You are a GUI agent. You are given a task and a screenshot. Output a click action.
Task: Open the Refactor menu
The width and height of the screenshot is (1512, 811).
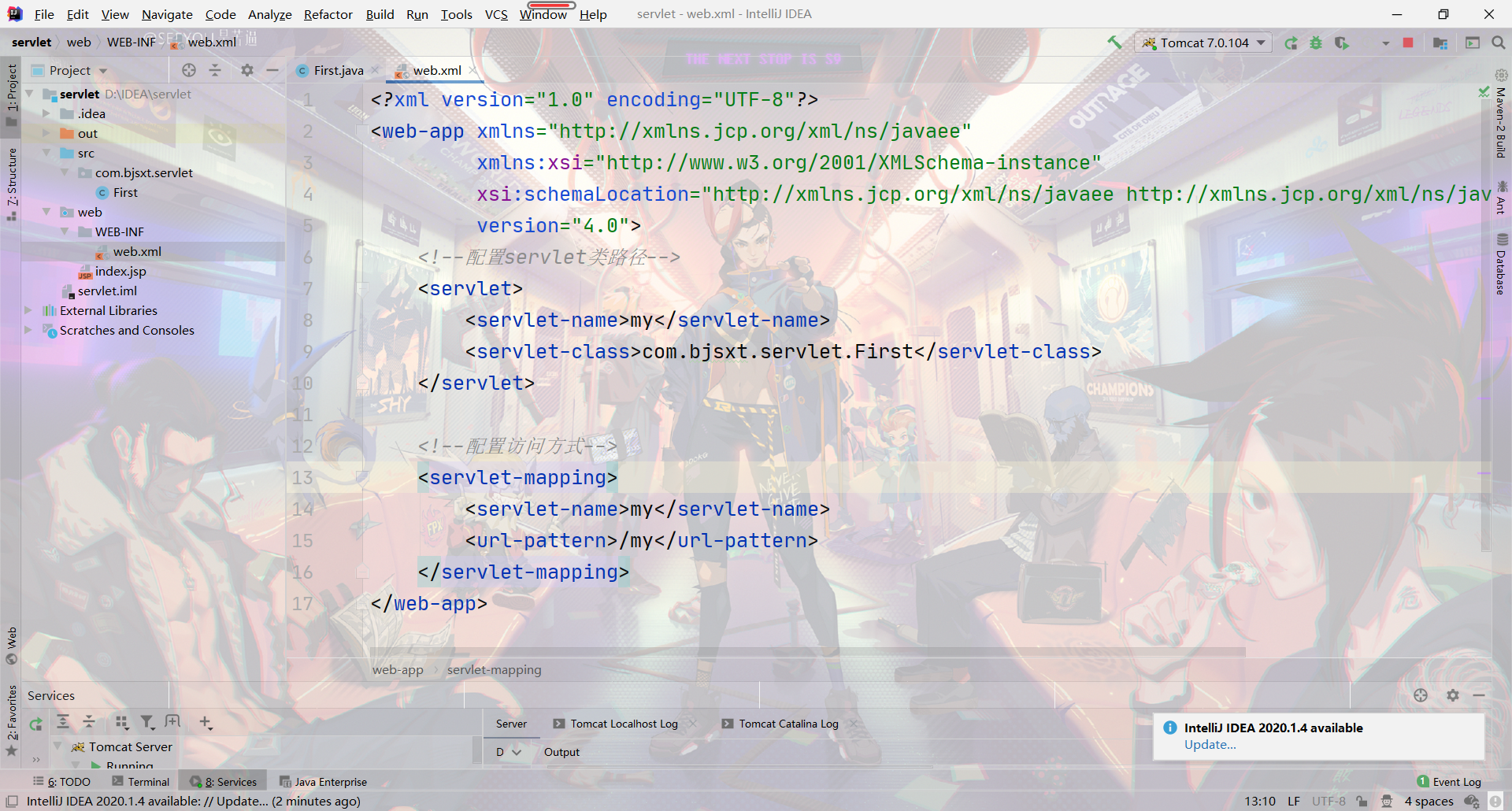328,14
